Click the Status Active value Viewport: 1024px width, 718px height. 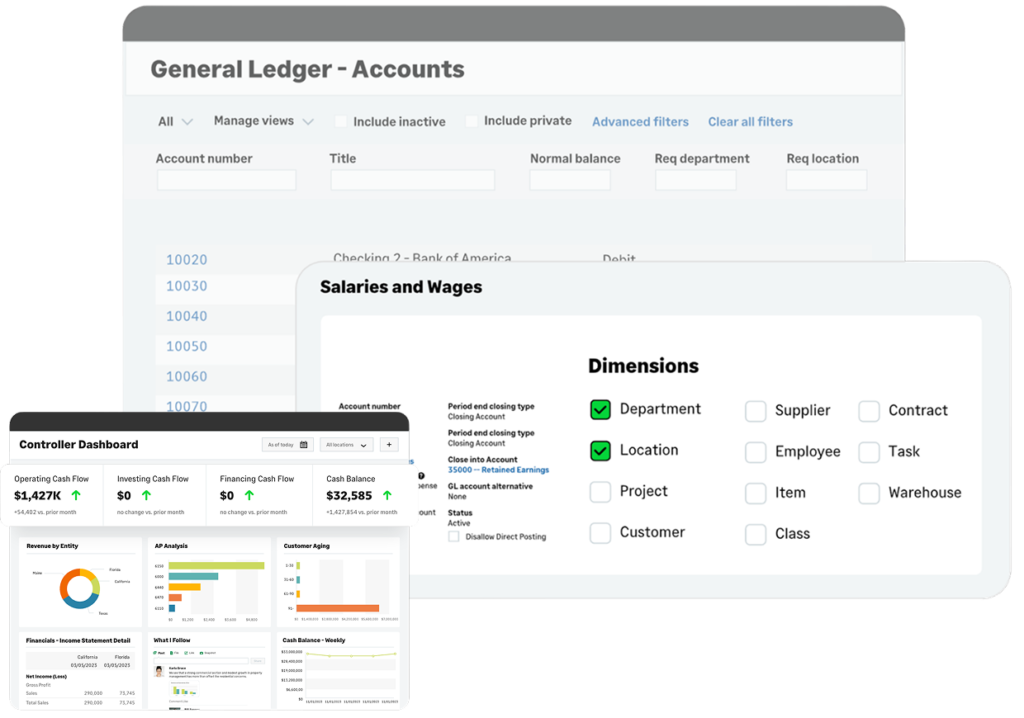458,523
